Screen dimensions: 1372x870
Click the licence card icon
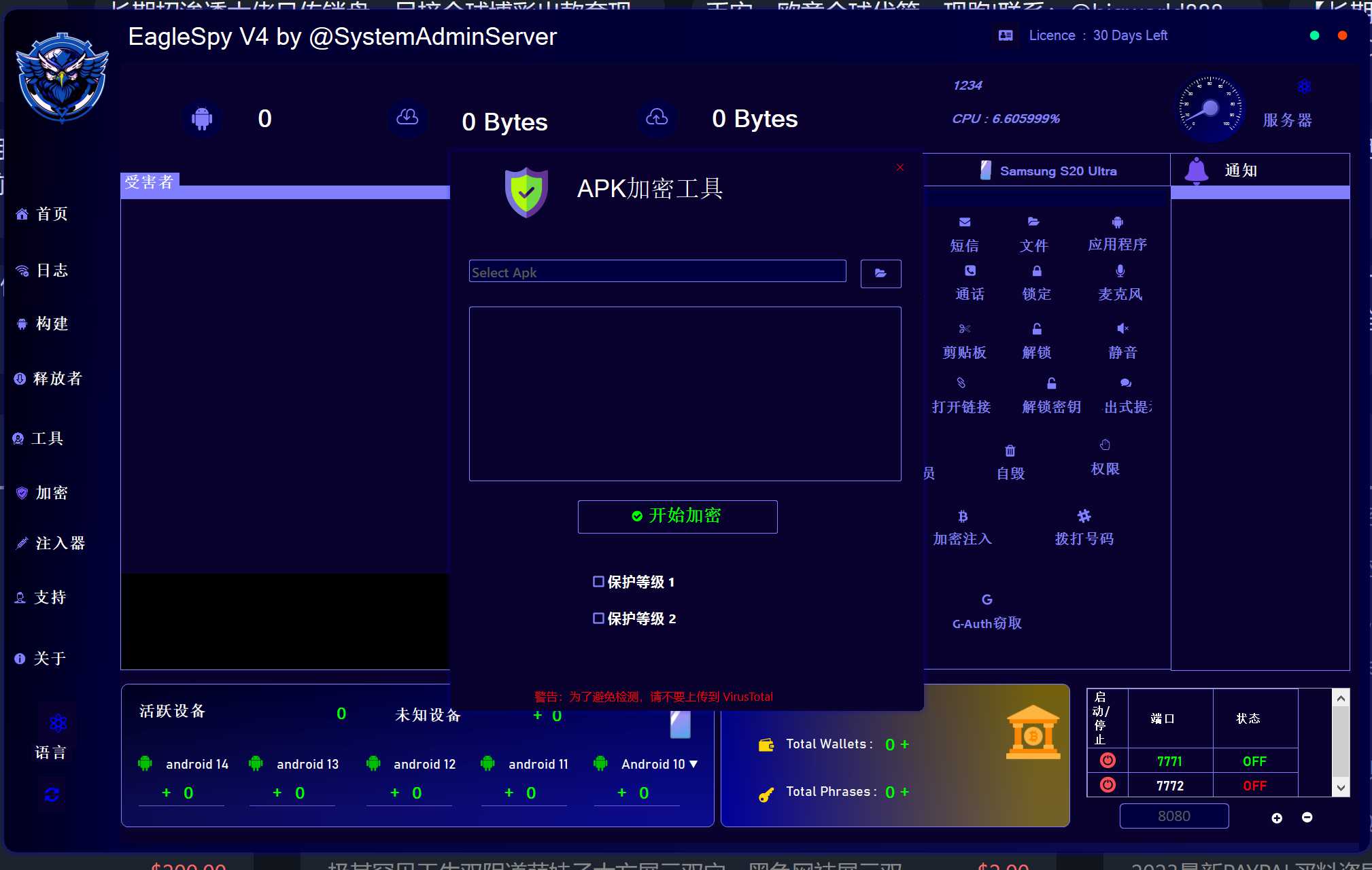click(1006, 35)
